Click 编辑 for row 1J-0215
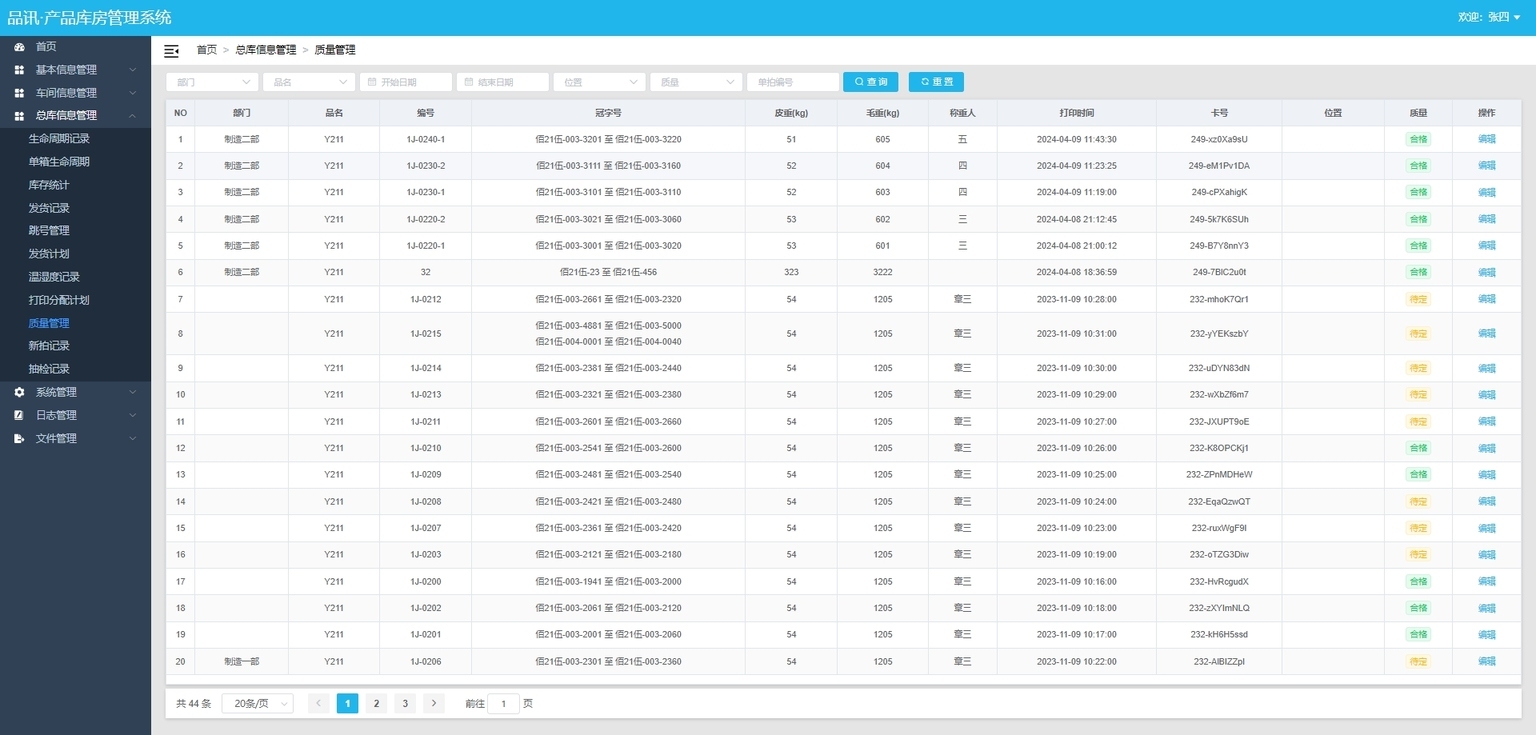The height and width of the screenshot is (735, 1536). click(x=1487, y=334)
